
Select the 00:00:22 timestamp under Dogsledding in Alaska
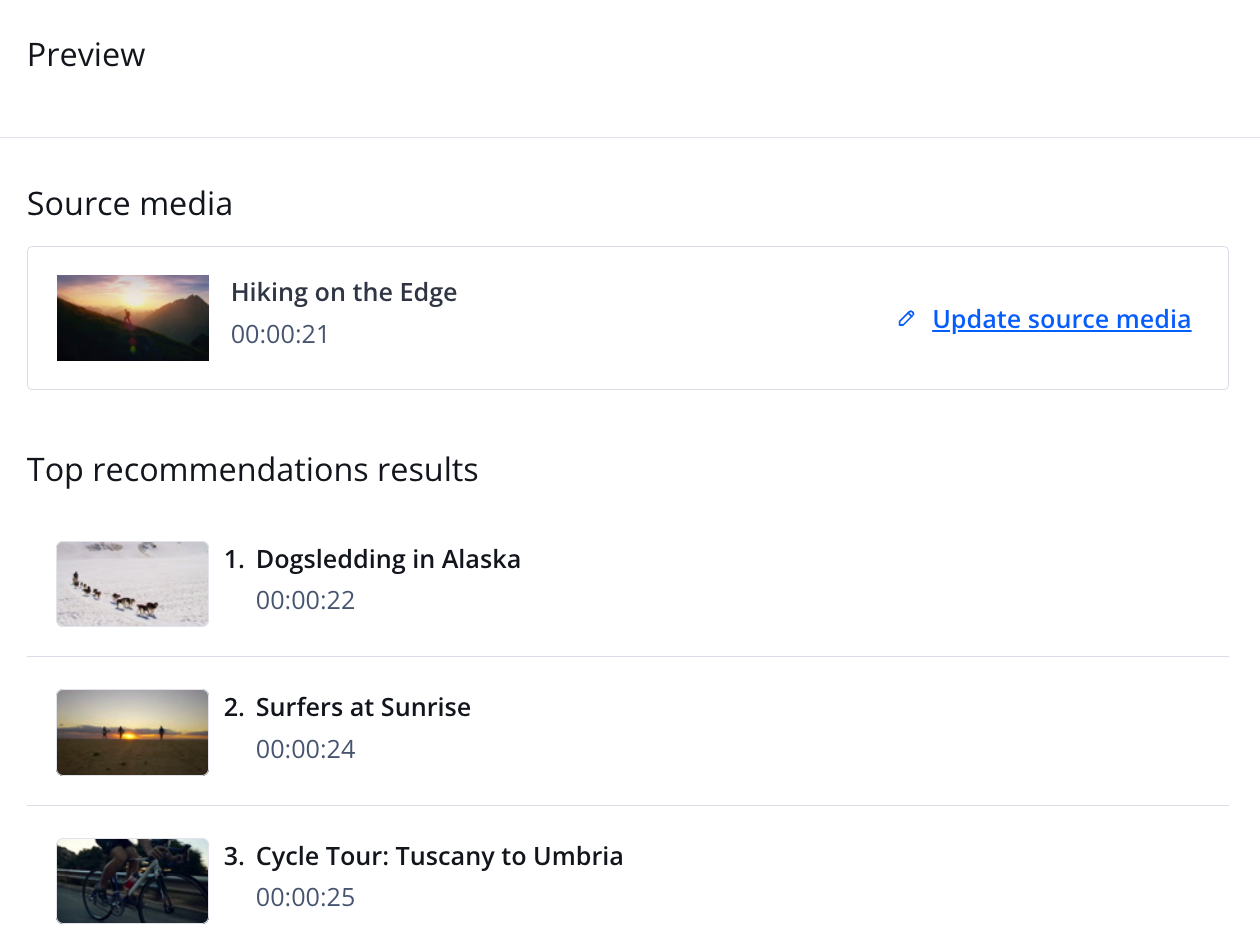click(305, 600)
